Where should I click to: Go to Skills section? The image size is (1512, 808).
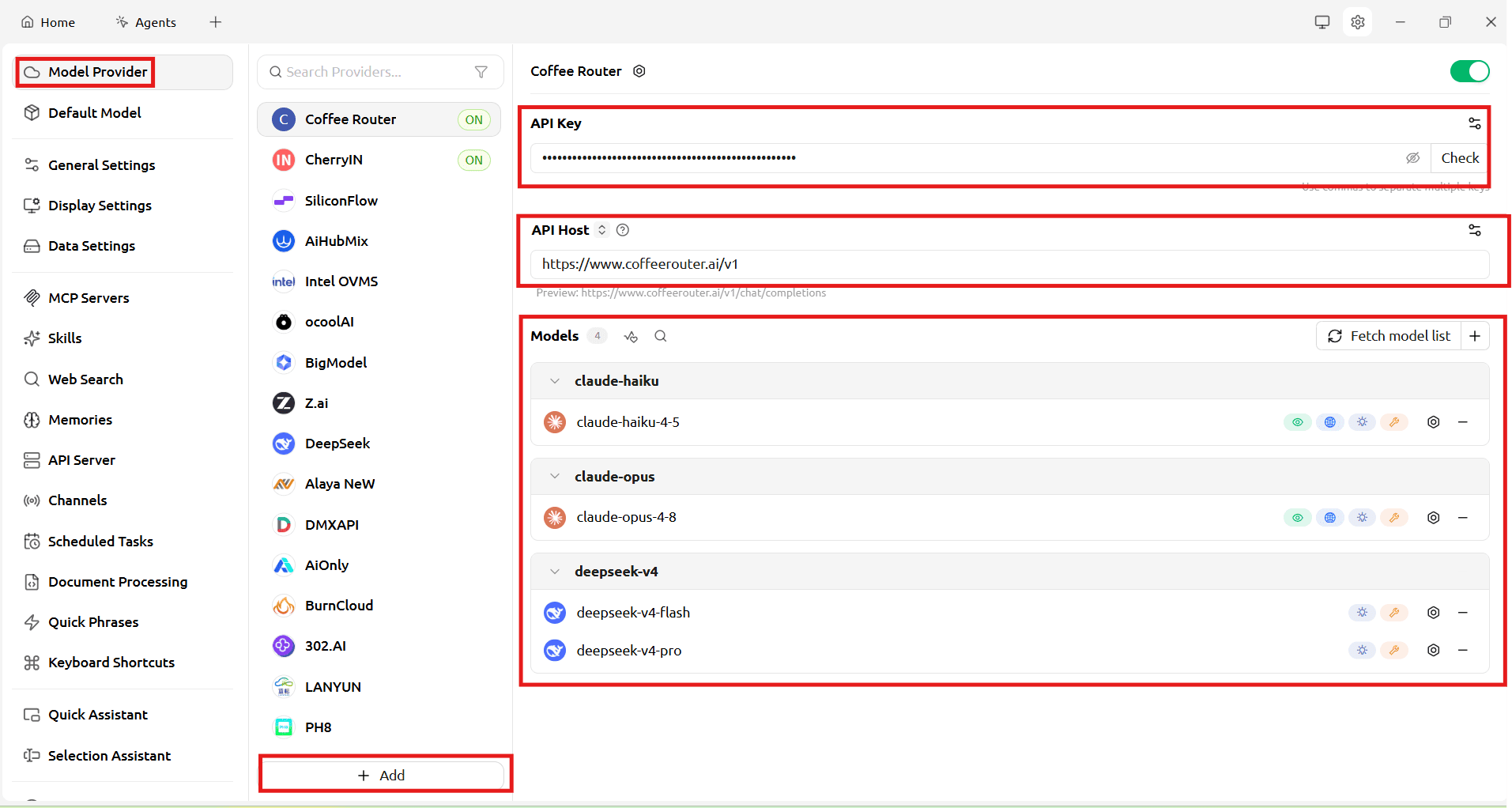coord(124,338)
